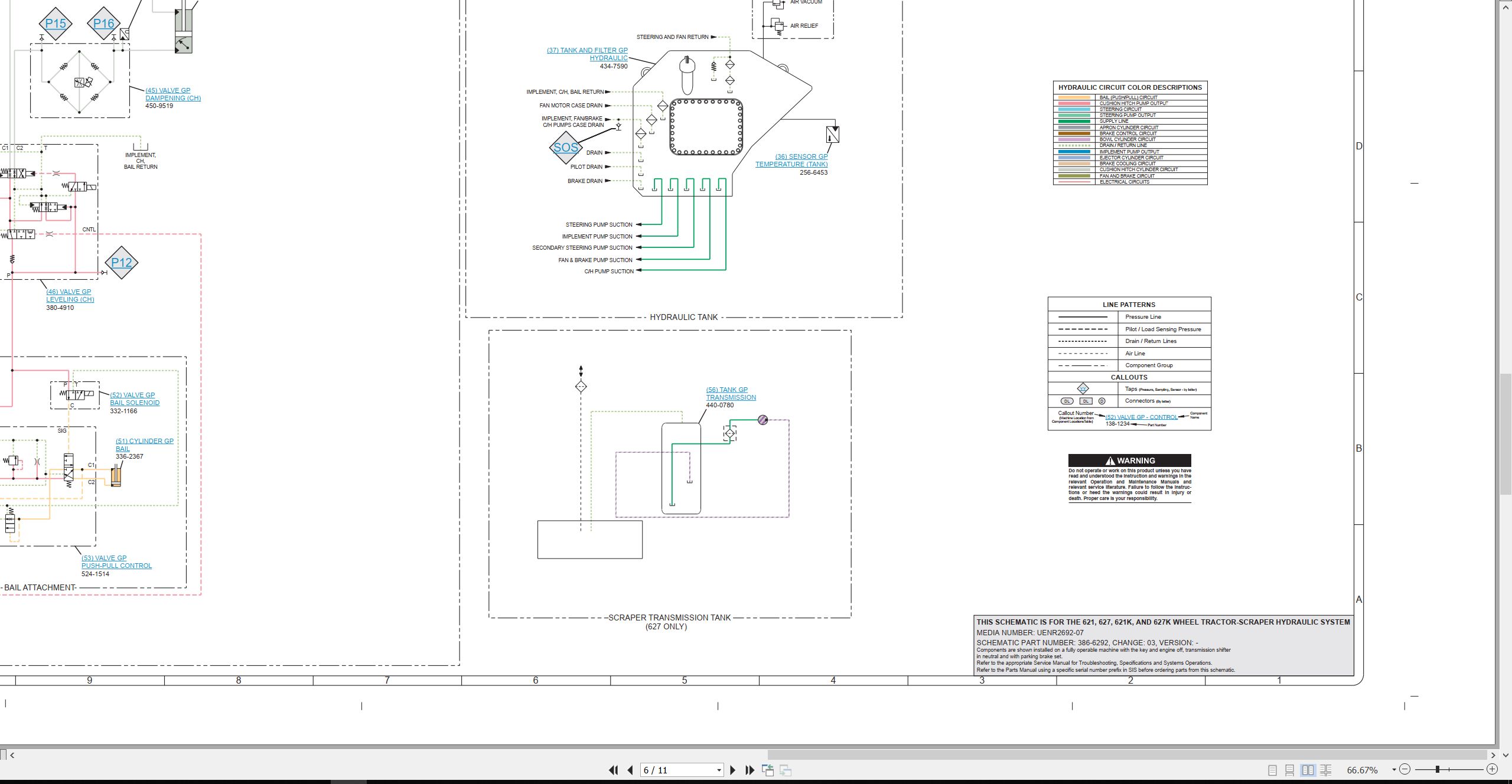1512x784 pixels.
Task: Click the P16 pressure tap diamond
Action: 104,24
